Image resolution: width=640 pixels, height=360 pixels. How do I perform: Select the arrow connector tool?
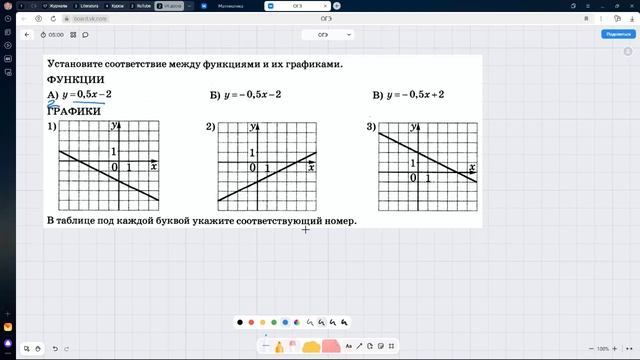359,346
